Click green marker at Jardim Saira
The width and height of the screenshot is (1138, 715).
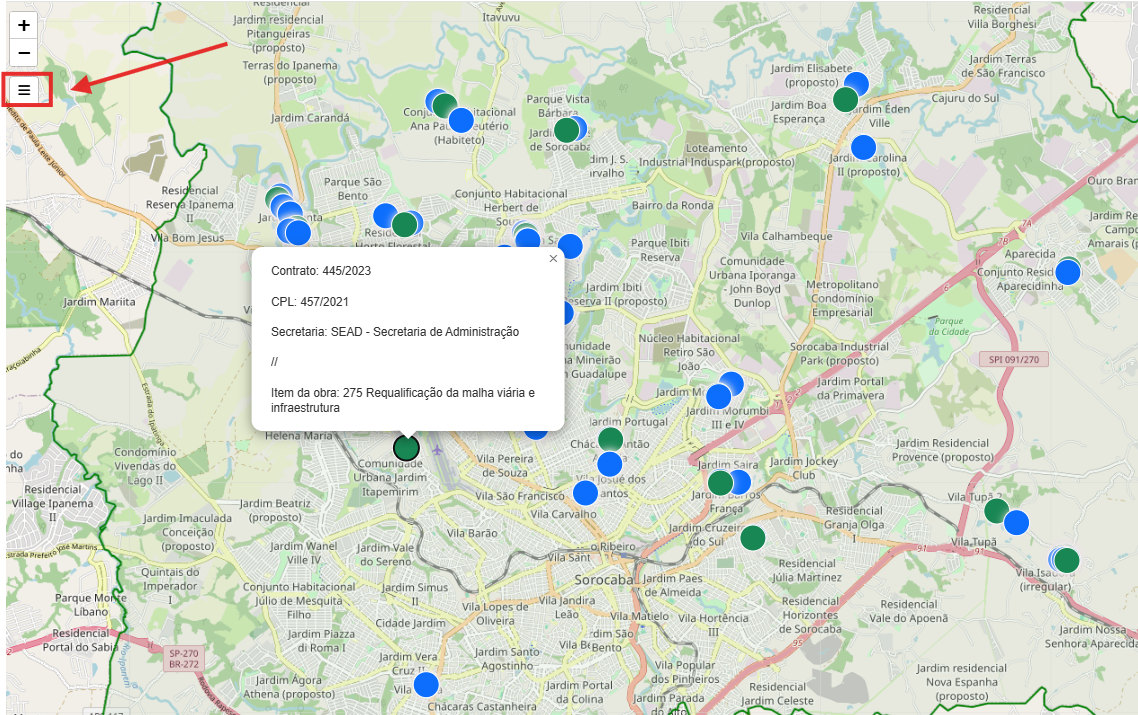[720, 484]
